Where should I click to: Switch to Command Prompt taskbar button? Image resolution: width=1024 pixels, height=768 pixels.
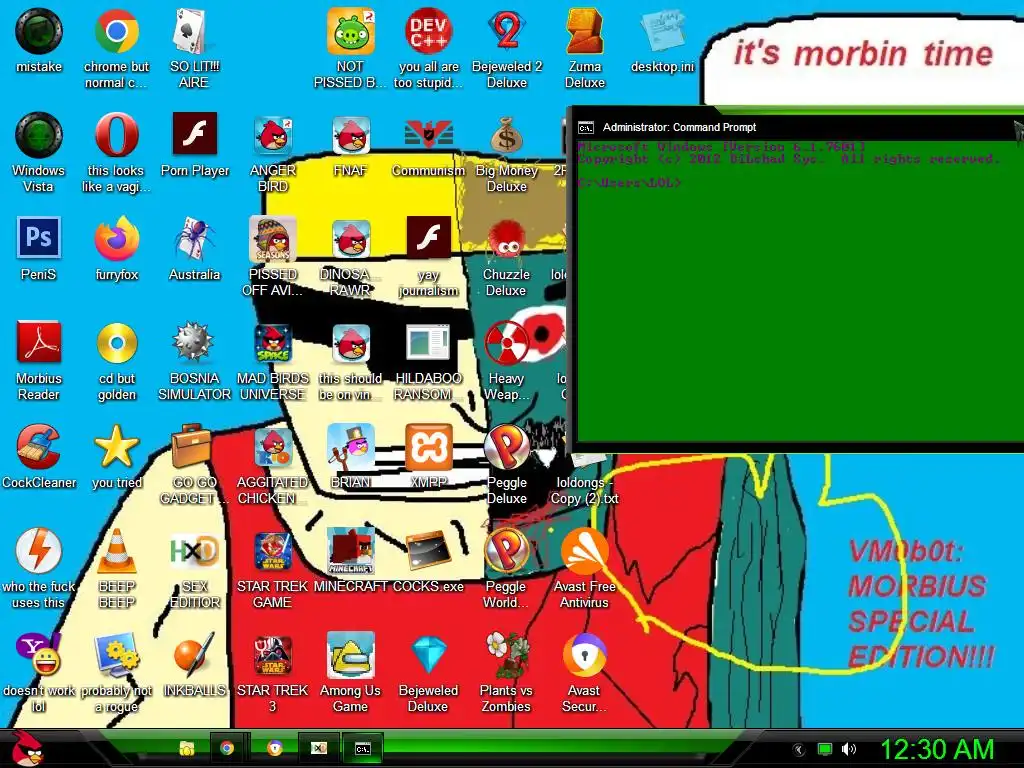[x=362, y=748]
